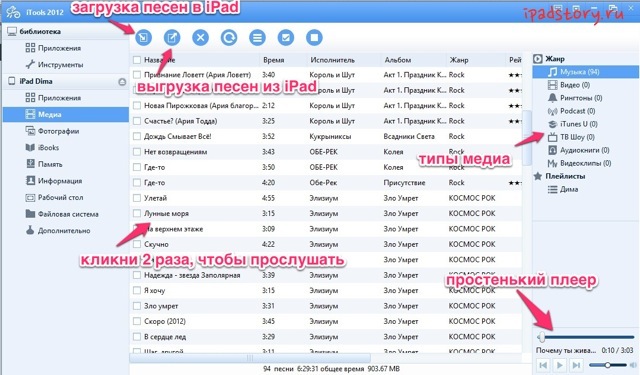
Task: Sort by the Жанр column header
Action: point(459,60)
